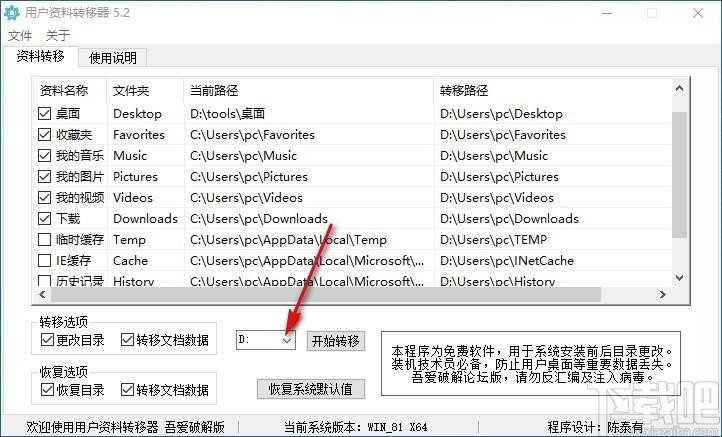This screenshot has width=722, height=437.
Task: Click the gear app icon in title bar
Action: click(x=12, y=12)
